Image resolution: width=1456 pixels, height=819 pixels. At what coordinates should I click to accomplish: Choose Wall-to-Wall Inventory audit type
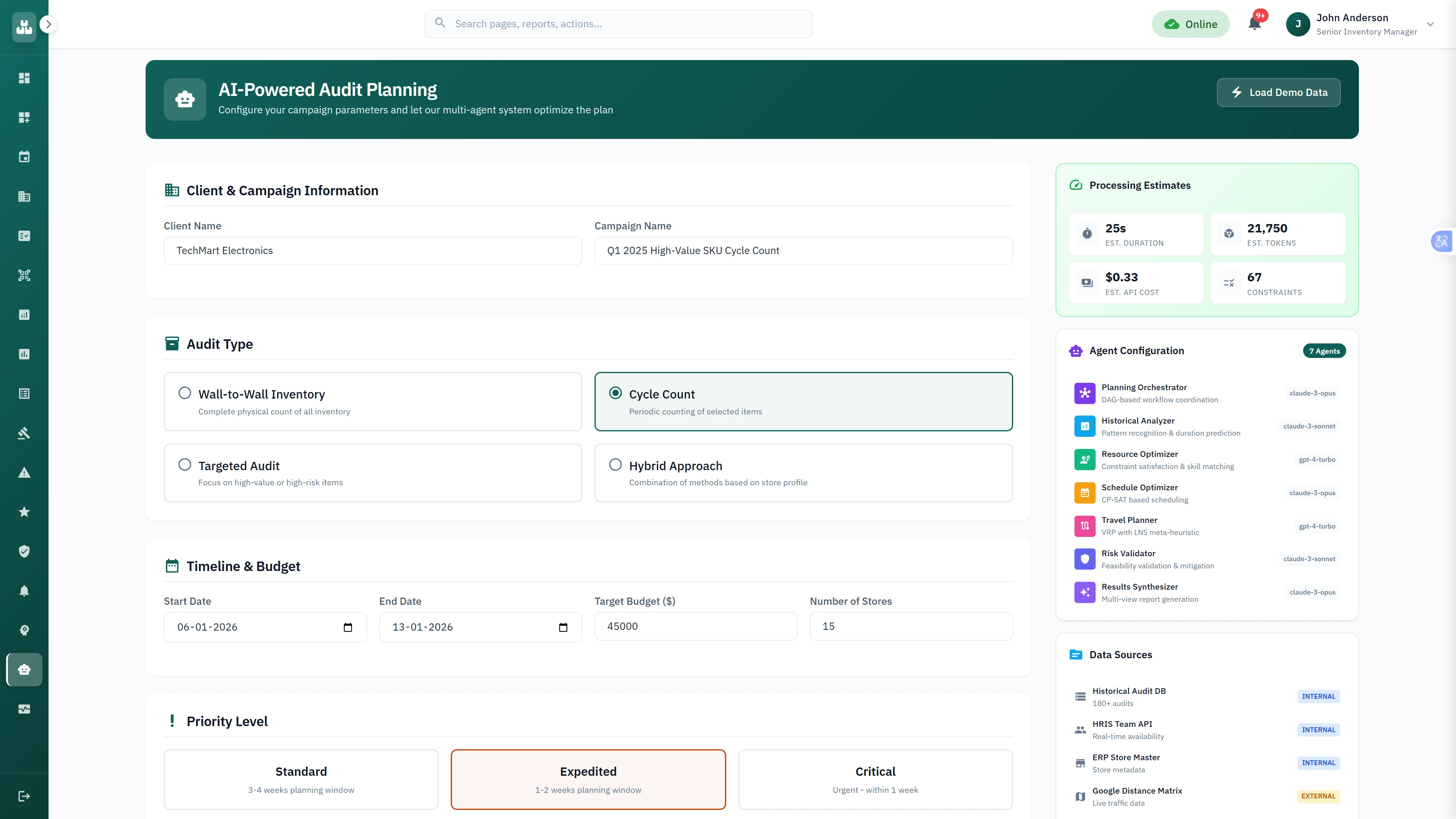point(372,401)
